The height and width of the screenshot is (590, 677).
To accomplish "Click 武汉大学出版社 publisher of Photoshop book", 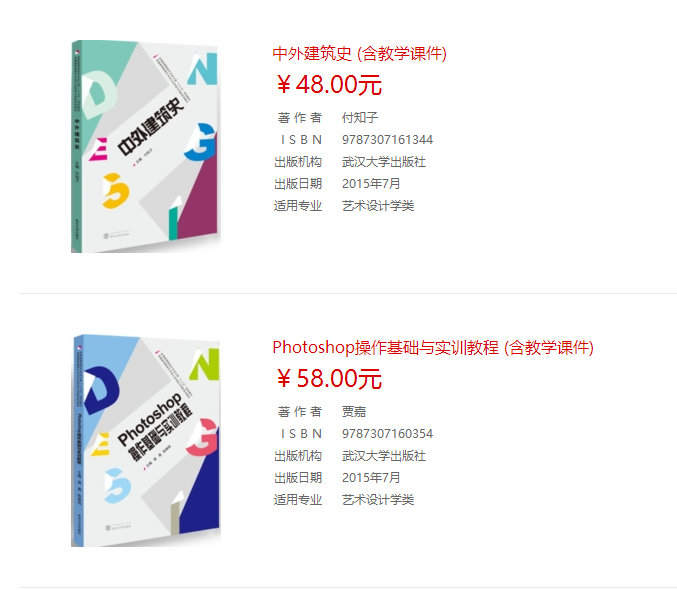I will click(384, 456).
